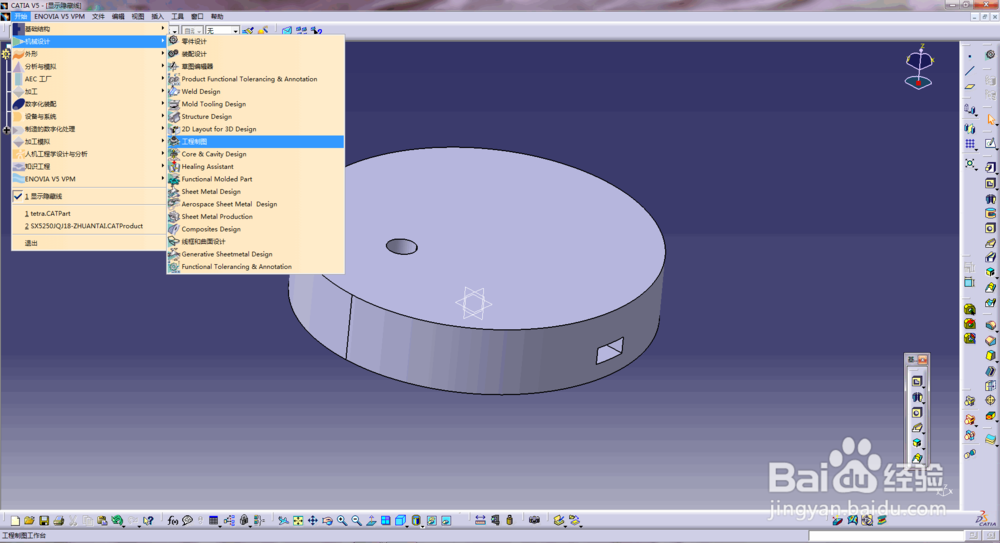Open the 文件 menu
This screenshot has width=1000, height=543.
pos(98,17)
